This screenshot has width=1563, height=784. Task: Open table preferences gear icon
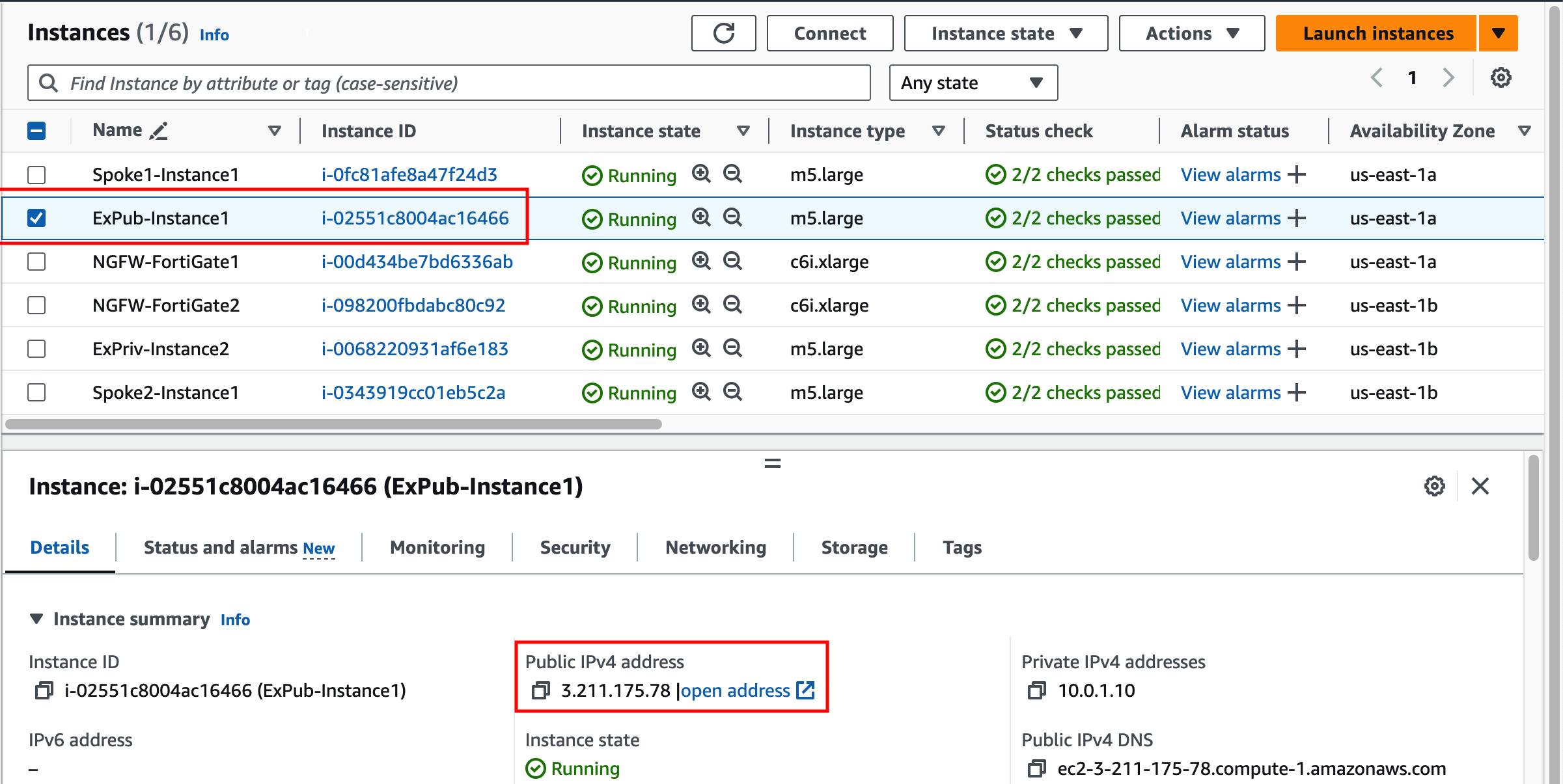tap(1501, 78)
